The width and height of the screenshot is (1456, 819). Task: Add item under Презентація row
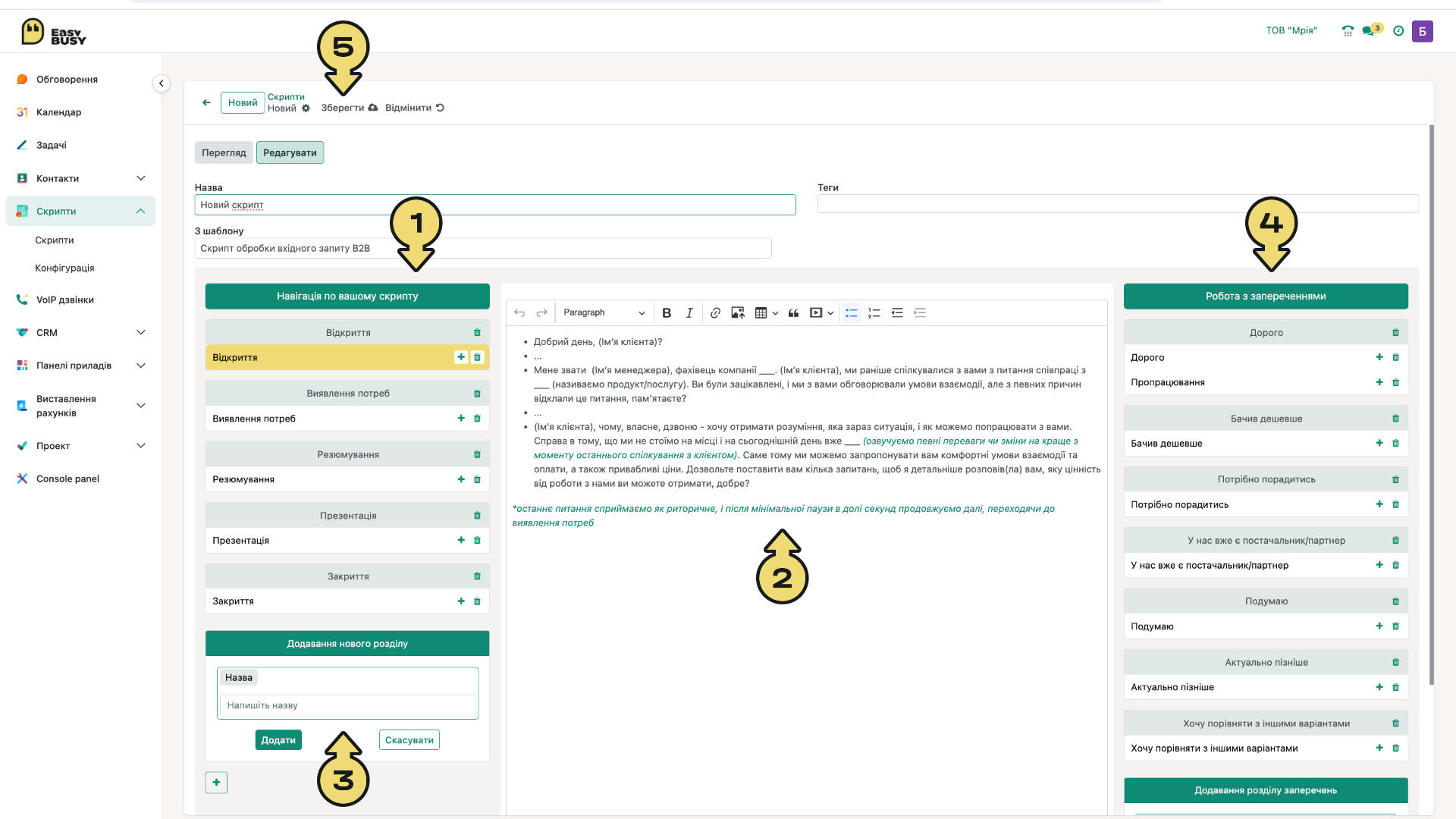click(461, 540)
